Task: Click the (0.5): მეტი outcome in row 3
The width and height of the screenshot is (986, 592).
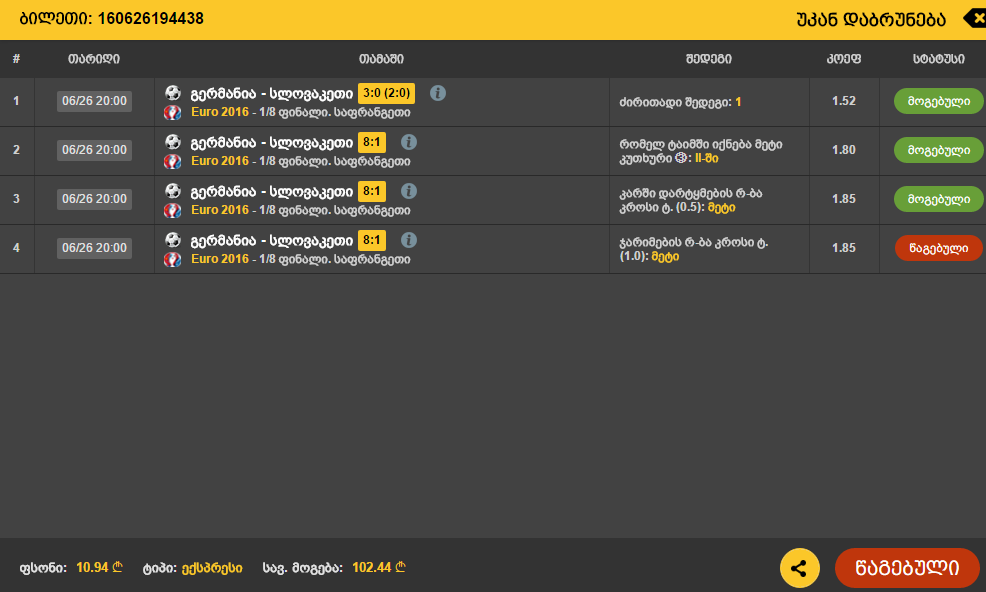Action: coord(690,201)
